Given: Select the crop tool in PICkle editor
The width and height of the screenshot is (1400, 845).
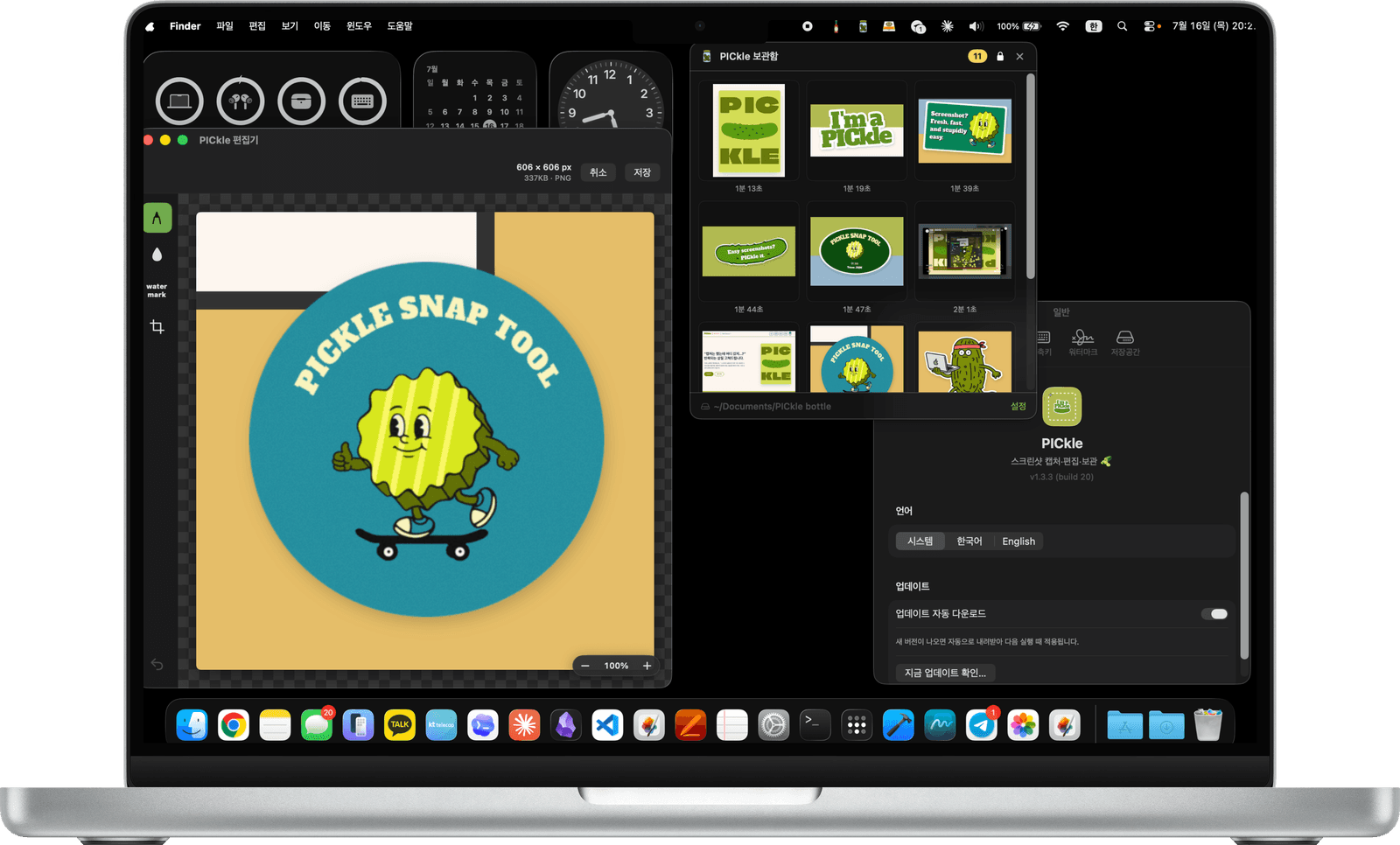Looking at the screenshot, I should tap(157, 326).
